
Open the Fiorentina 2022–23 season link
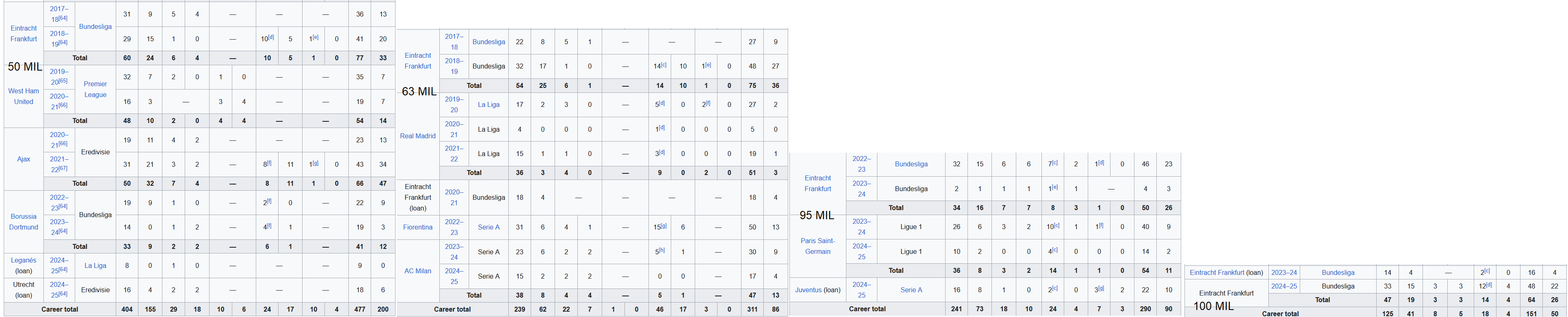[454, 227]
